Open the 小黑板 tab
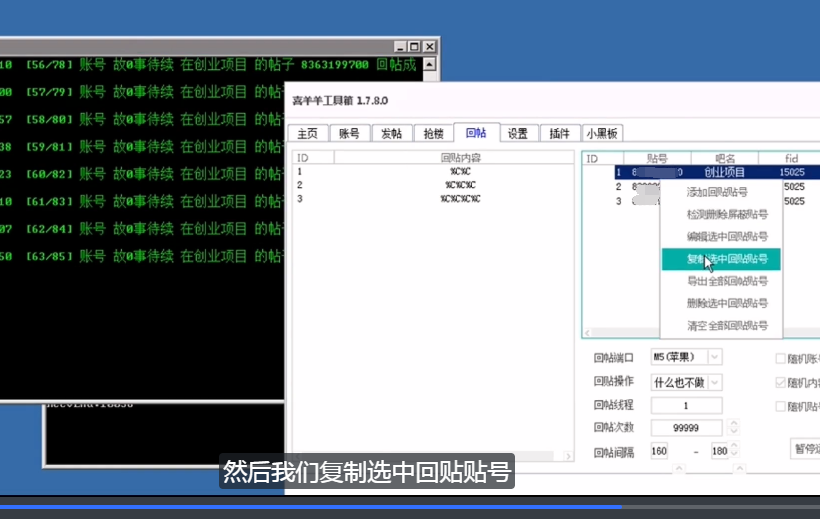This screenshot has height=519, width=820. point(602,133)
